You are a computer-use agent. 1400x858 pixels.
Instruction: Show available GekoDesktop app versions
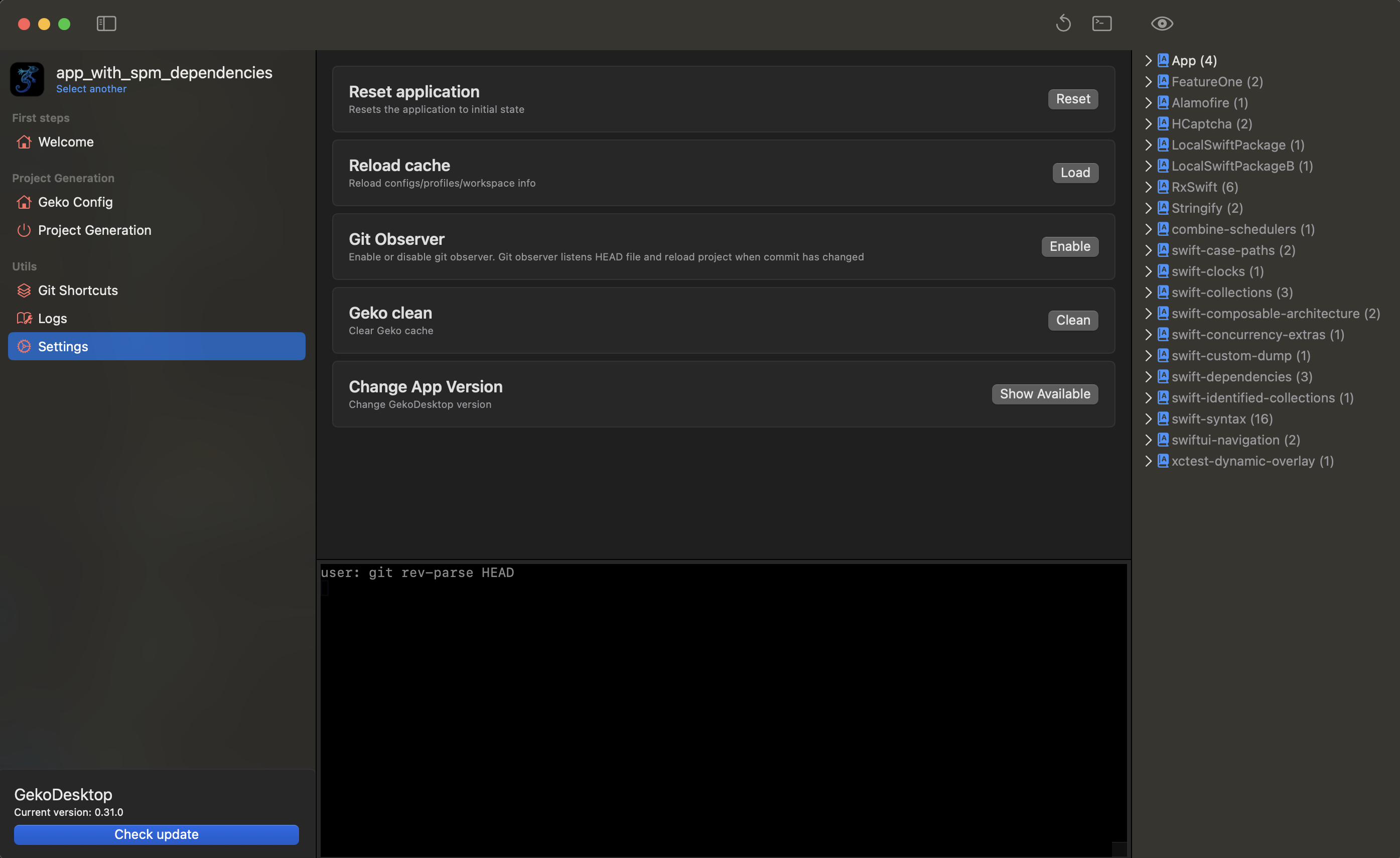1044,394
